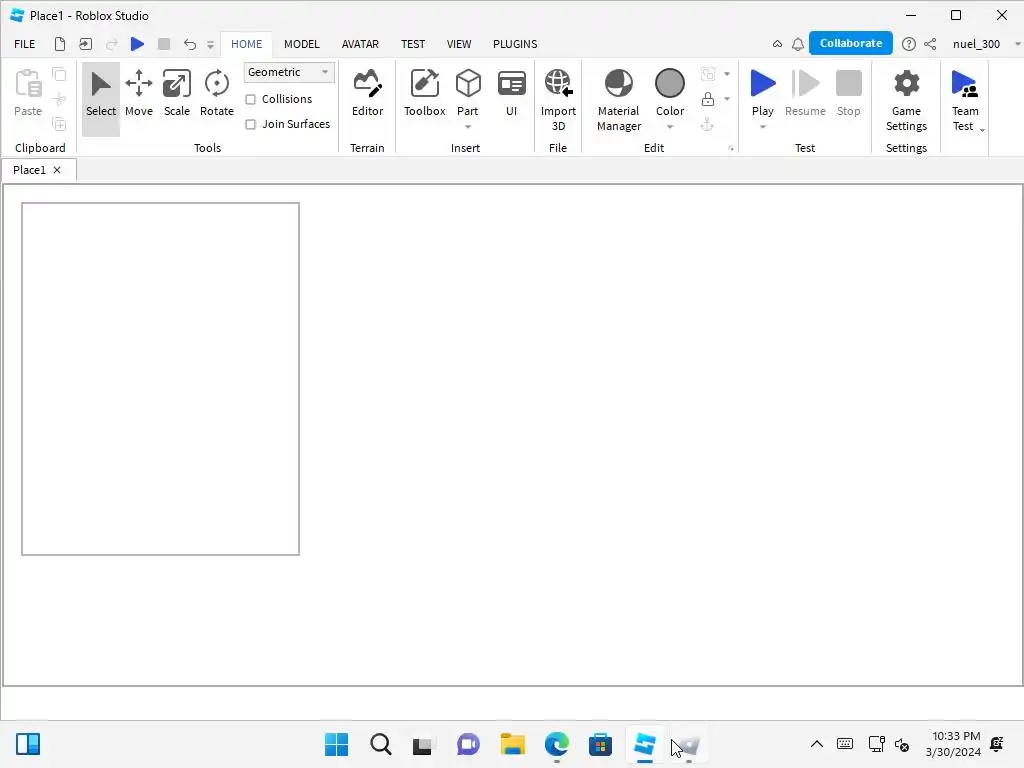Screen dimensions: 1024x768
Task: Click the Group icon in Edit section
Action: tap(707, 74)
